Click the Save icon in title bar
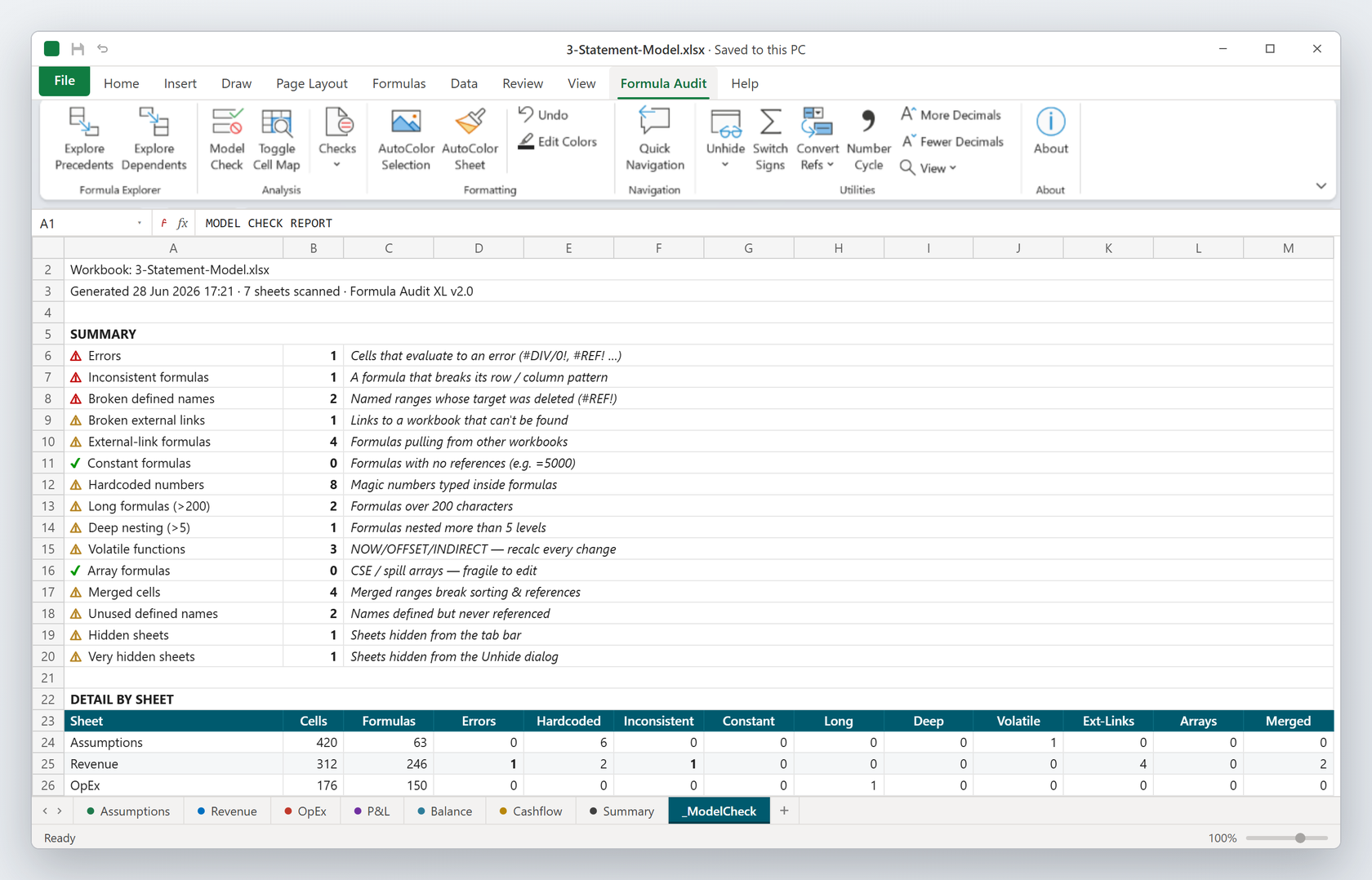Viewport: 1372px width, 880px height. (78, 49)
